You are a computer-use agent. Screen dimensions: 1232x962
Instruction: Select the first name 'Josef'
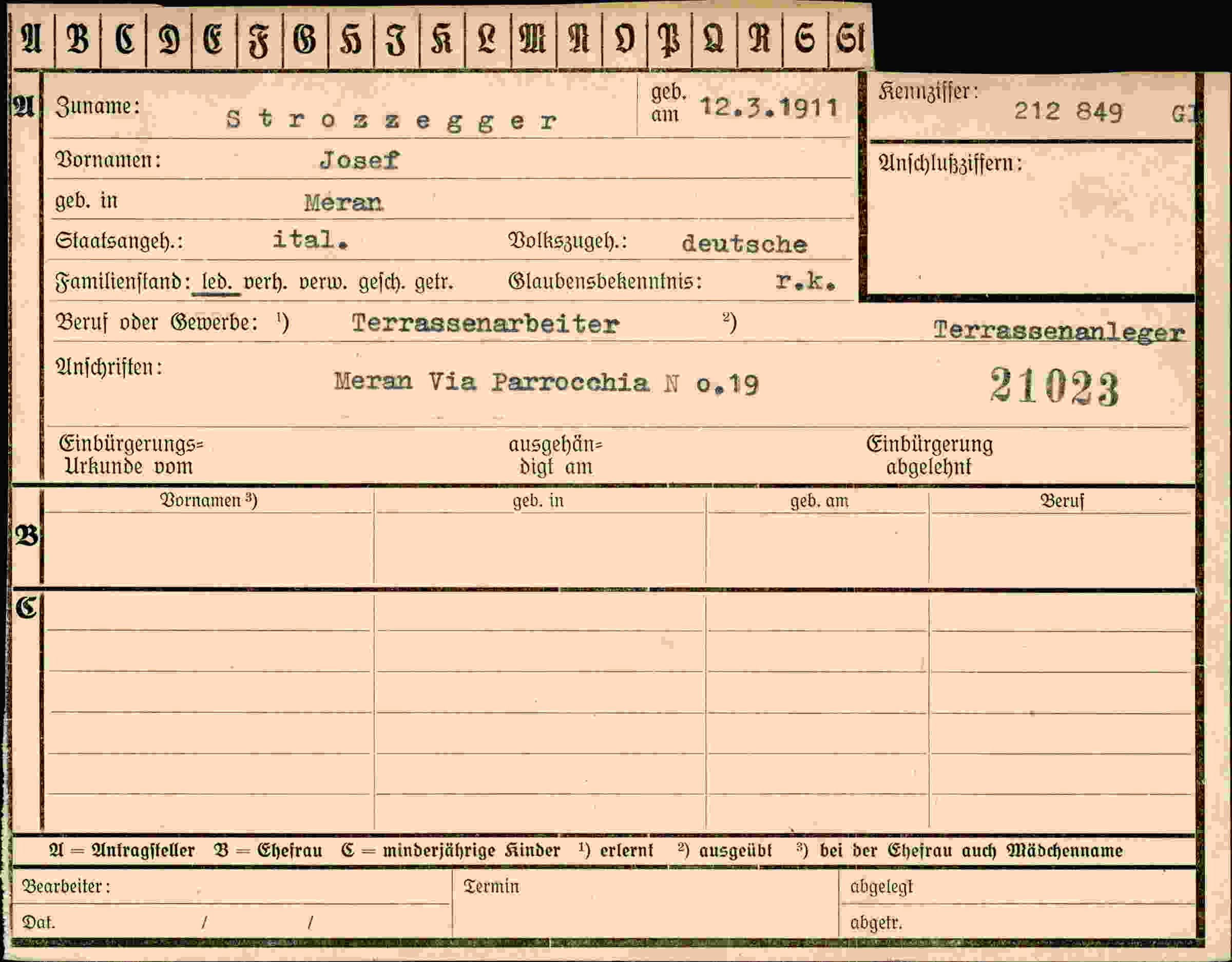click(359, 160)
